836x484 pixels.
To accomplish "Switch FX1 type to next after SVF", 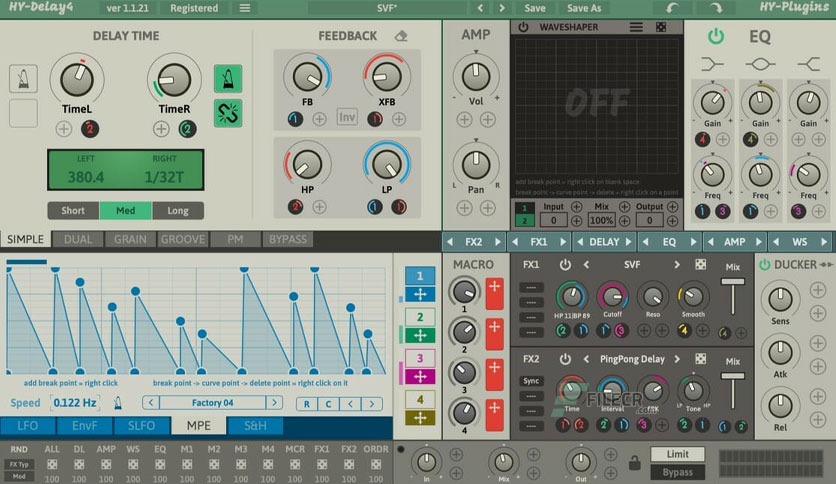I will (x=677, y=264).
